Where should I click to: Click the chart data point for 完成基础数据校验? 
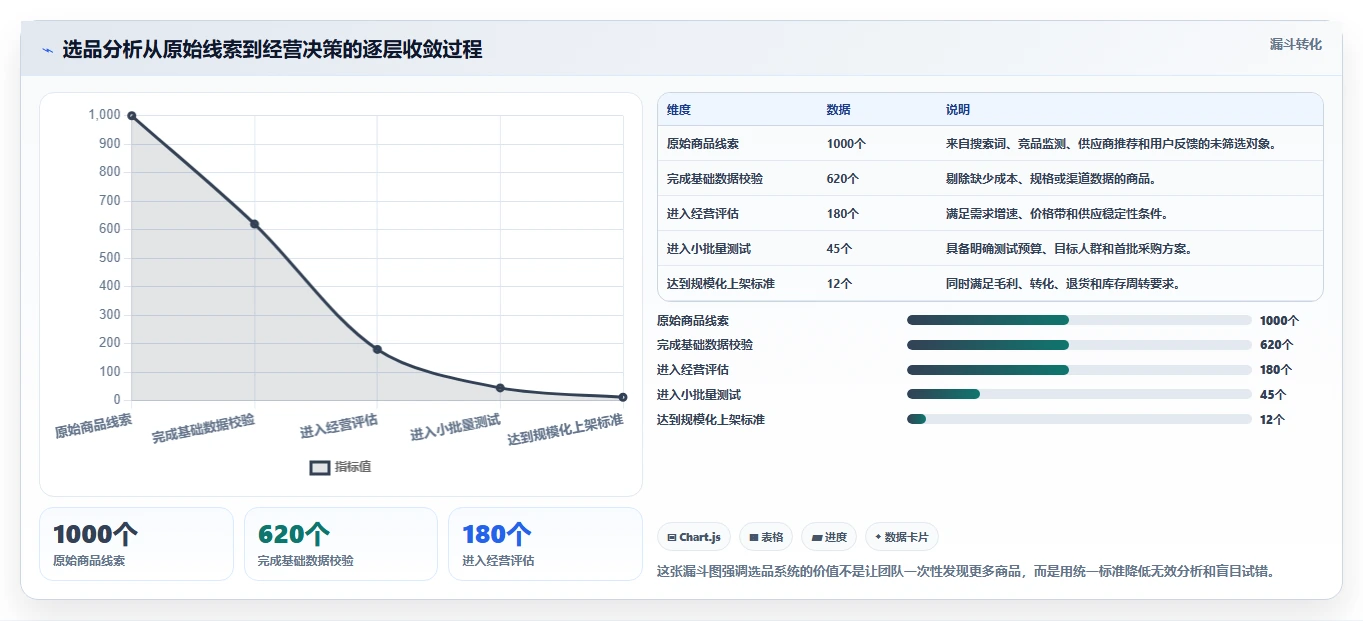[254, 224]
